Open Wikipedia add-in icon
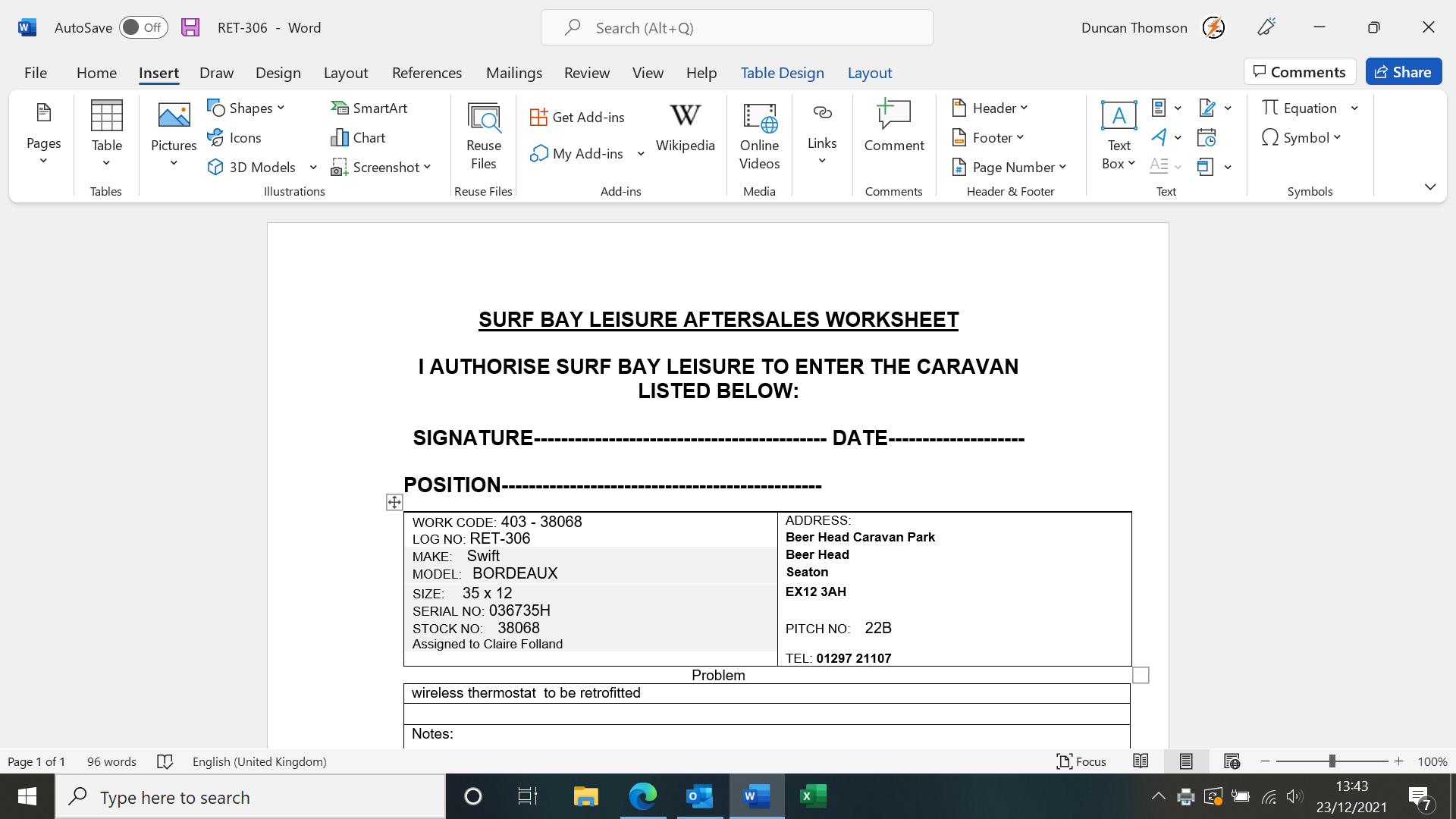 [x=685, y=116]
